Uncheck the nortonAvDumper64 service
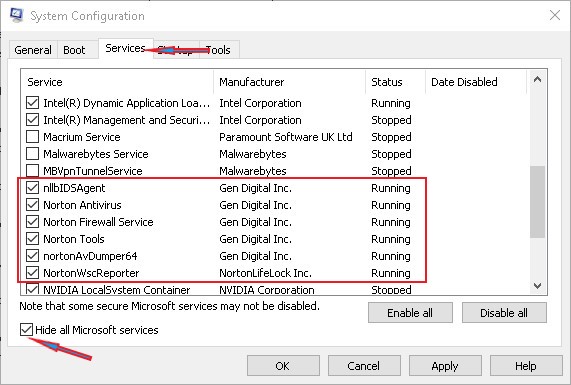Screen dimensions: 571x385 (x=32, y=256)
